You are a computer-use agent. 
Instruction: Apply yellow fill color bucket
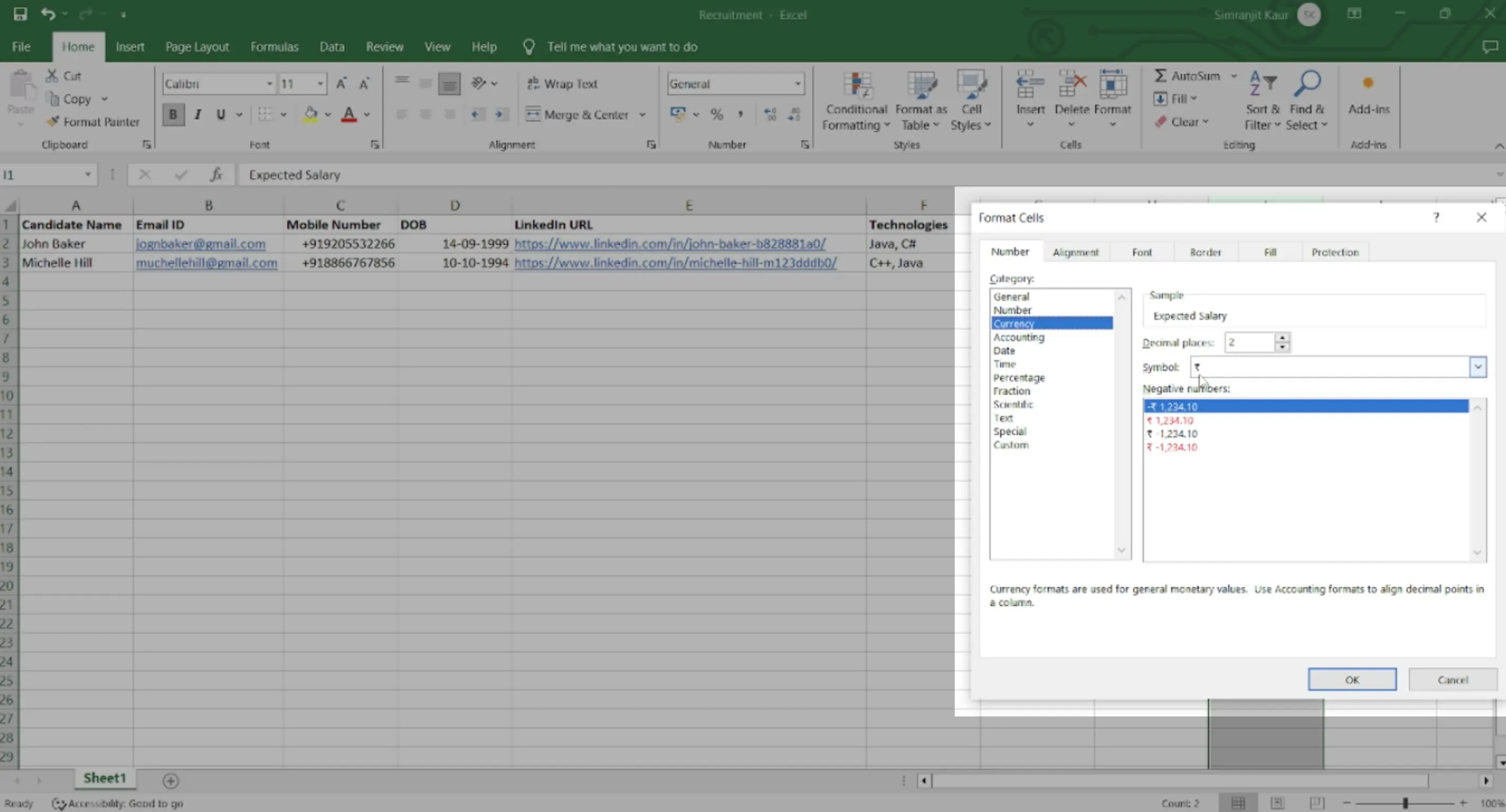(x=311, y=115)
